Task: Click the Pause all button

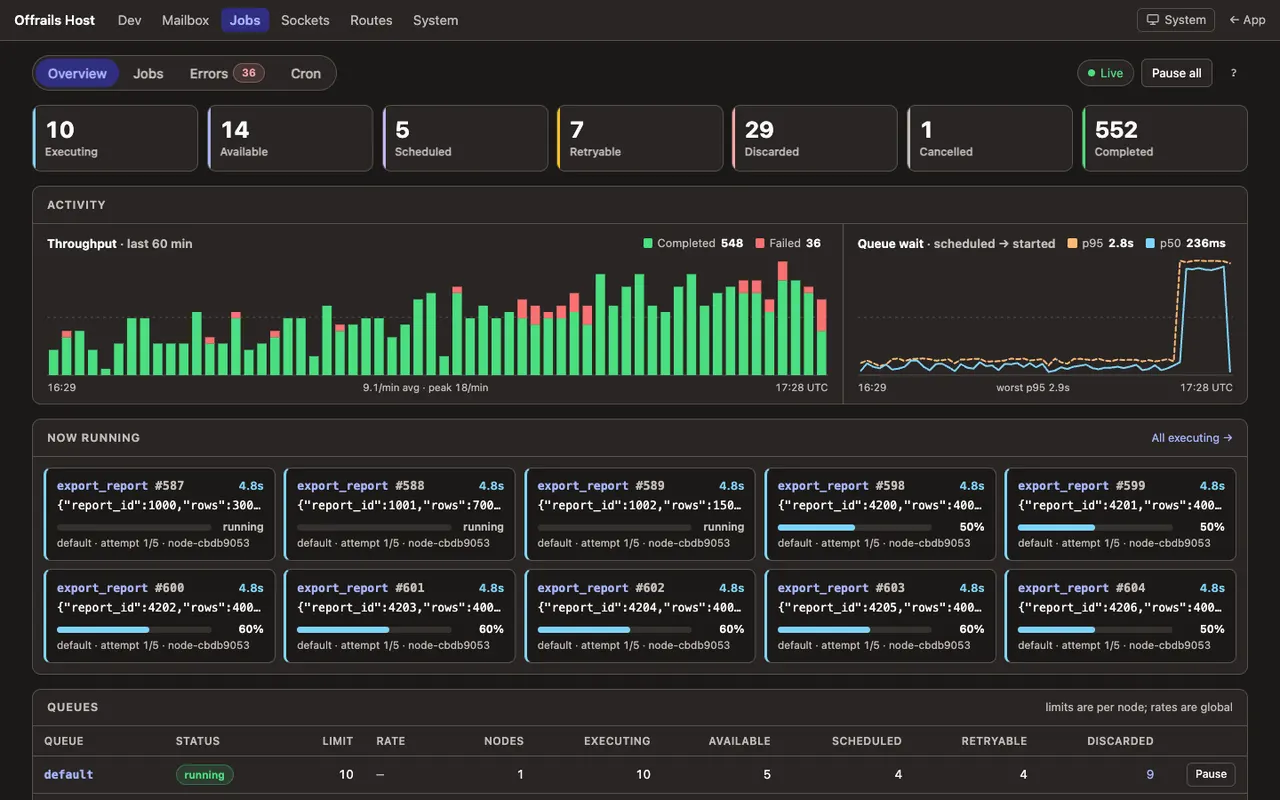Action: 1176,73
